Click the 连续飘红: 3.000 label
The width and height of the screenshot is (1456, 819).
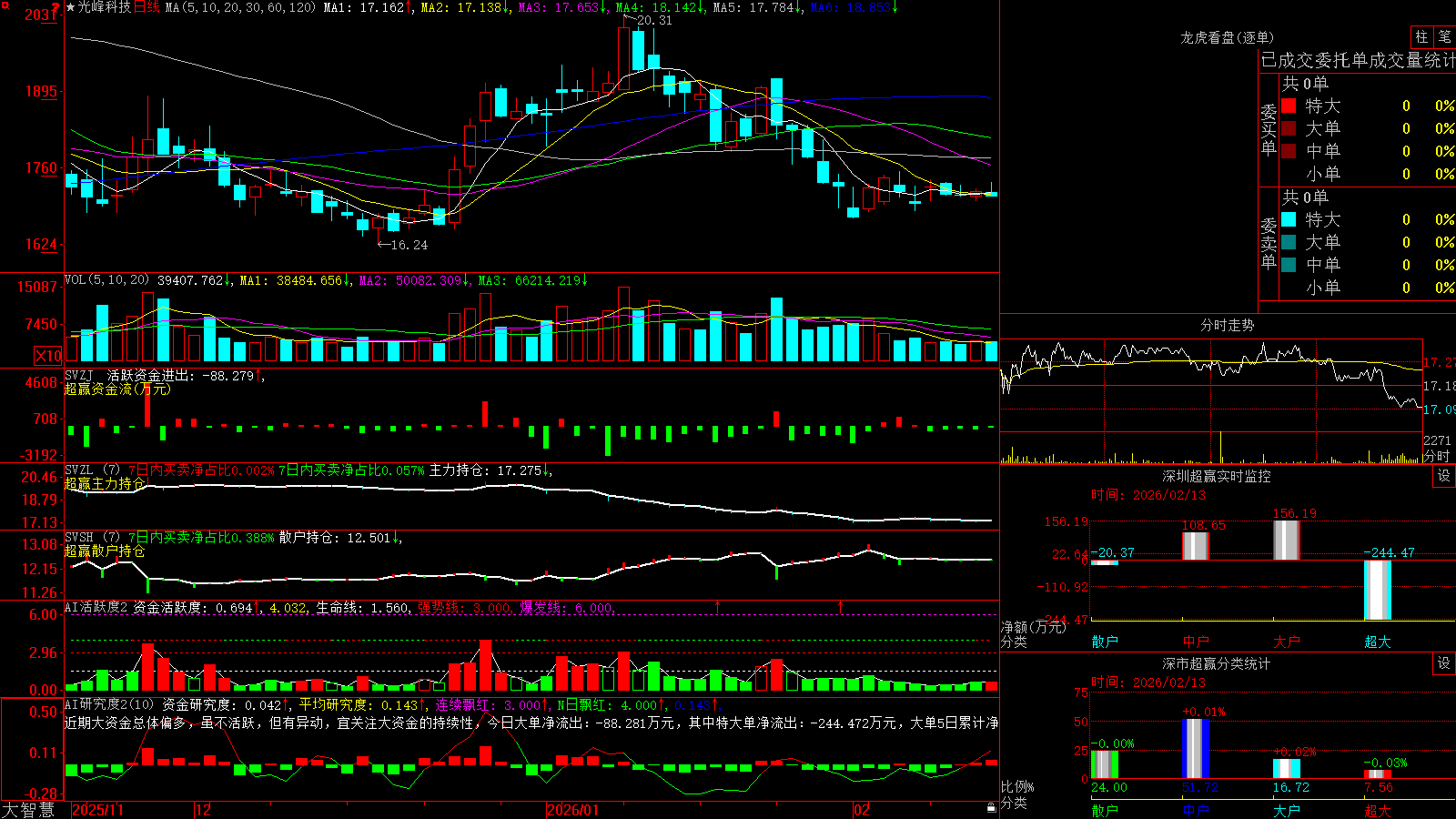pyautogui.click(x=488, y=704)
